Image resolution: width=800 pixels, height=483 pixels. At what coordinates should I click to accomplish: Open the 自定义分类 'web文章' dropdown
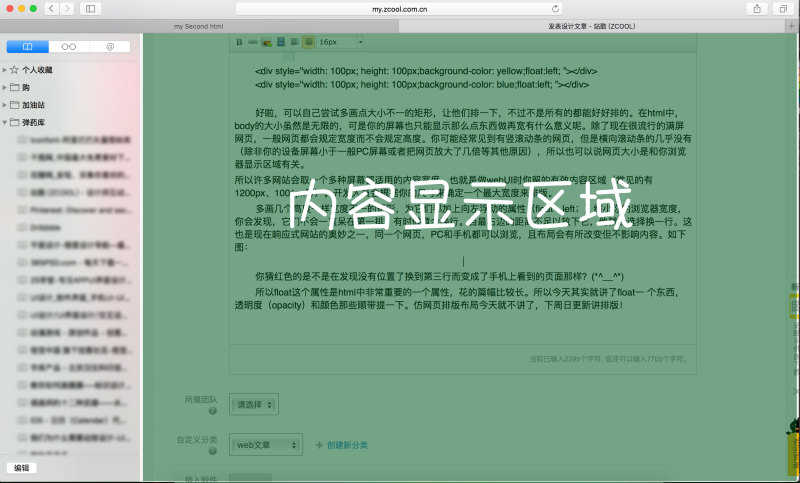266,445
